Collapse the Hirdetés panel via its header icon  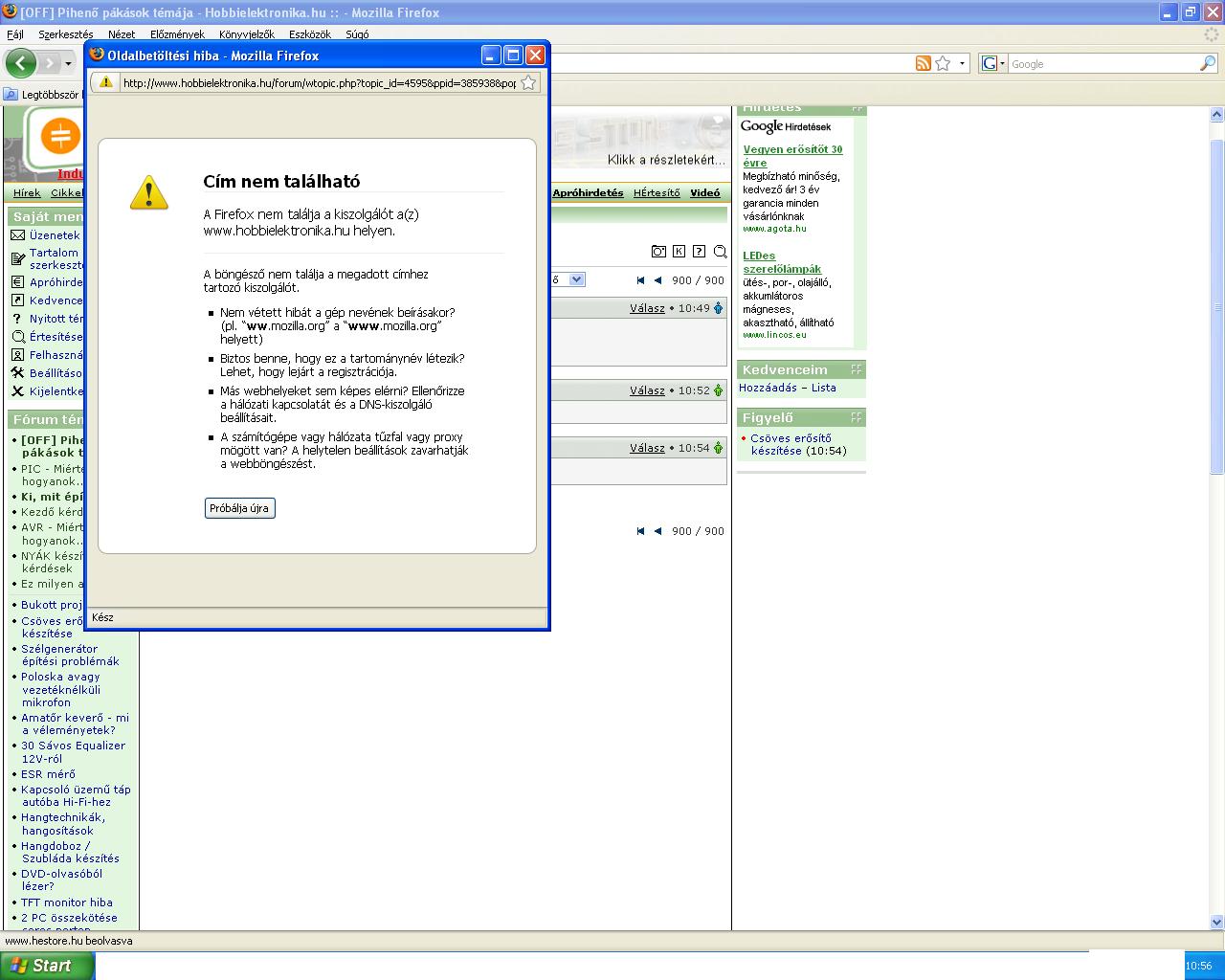click(857, 108)
